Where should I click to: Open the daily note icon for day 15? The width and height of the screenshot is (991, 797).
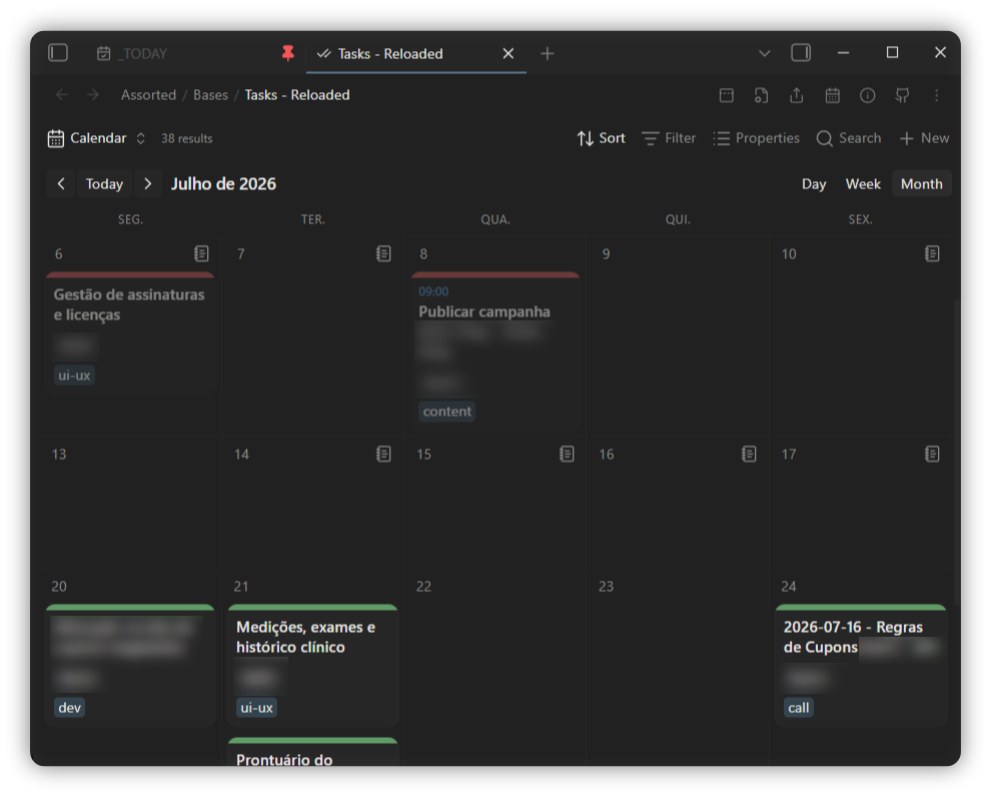coord(567,454)
